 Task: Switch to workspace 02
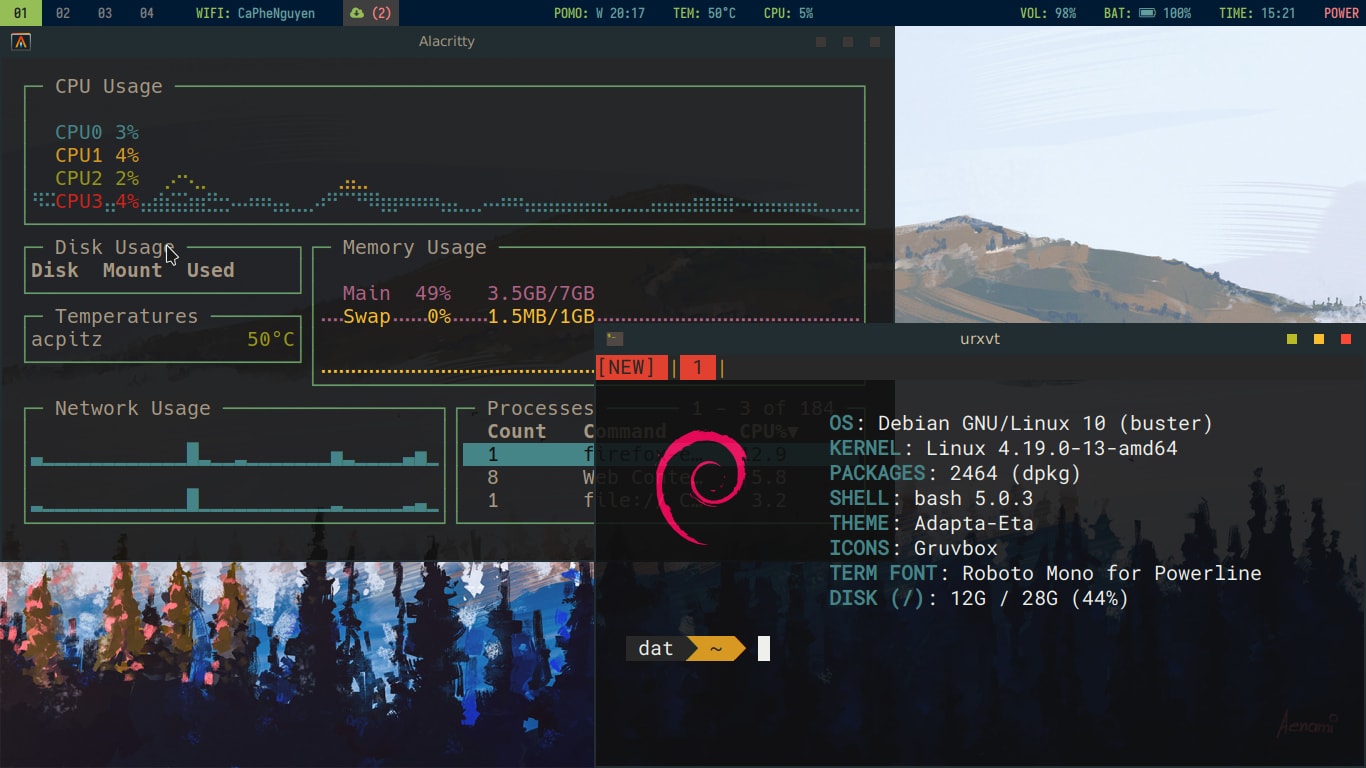(x=63, y=13)
